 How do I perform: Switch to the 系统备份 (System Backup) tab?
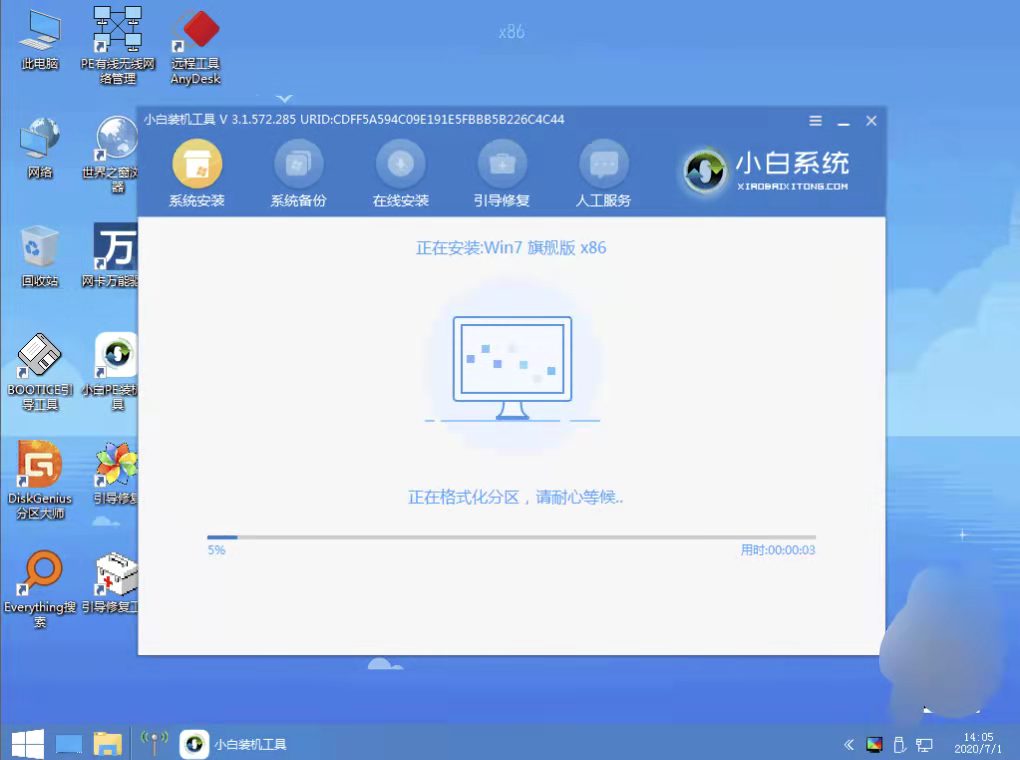pos(298,172)
